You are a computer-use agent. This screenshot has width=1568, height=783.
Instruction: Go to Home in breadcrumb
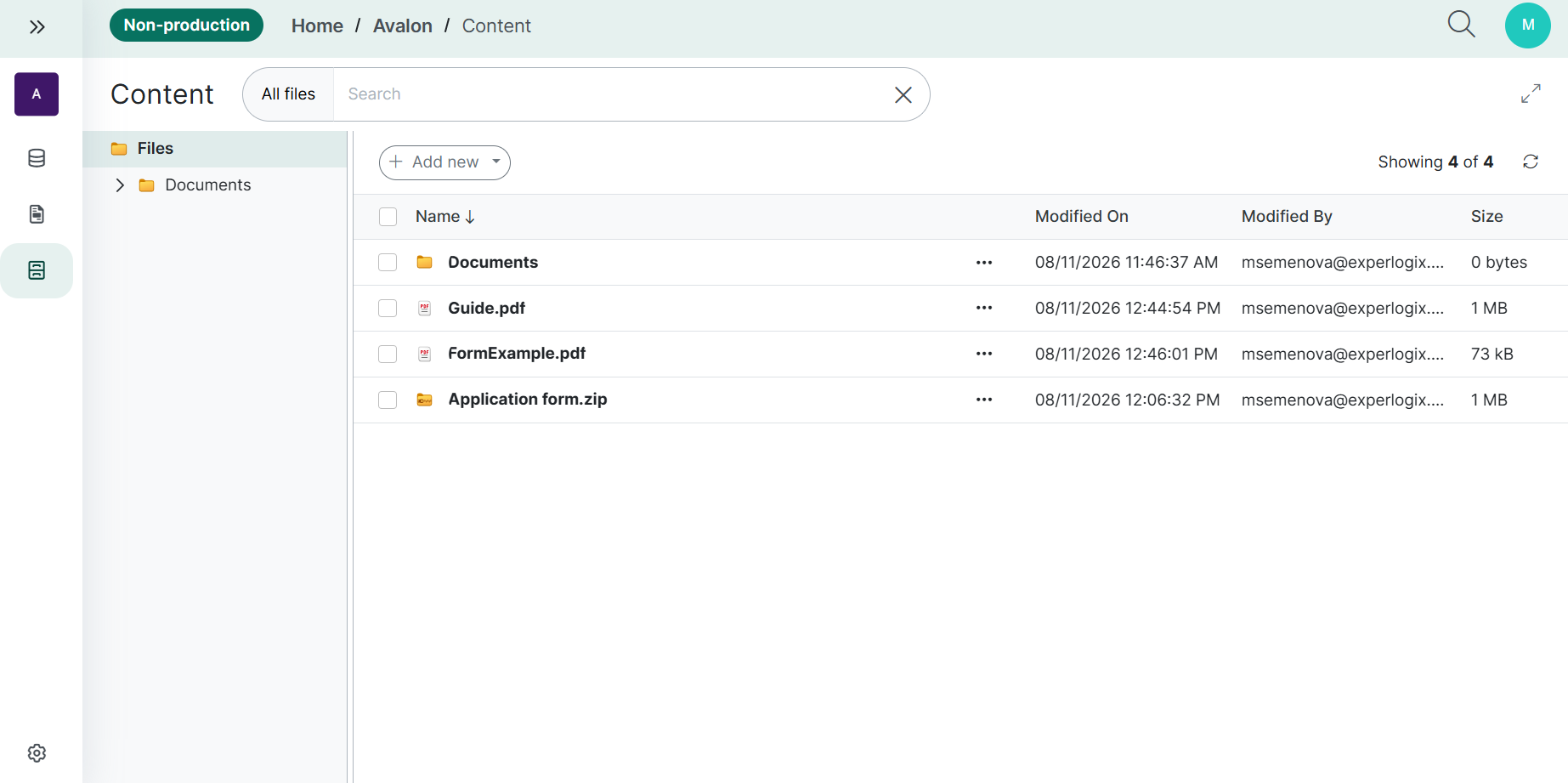pos(317,26)
